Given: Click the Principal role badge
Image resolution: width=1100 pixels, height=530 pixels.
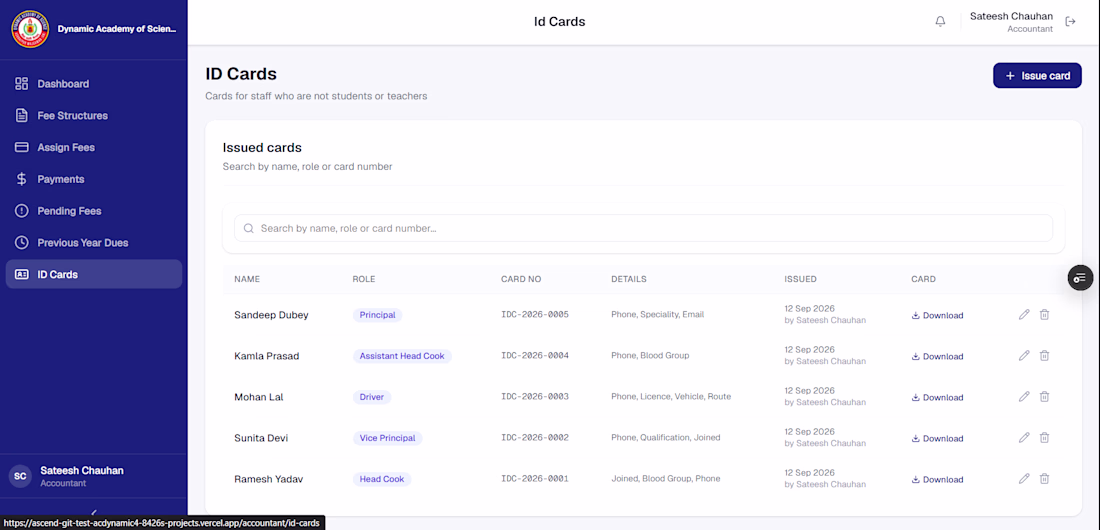Looking at the screenshot, I should click(377, 315).
